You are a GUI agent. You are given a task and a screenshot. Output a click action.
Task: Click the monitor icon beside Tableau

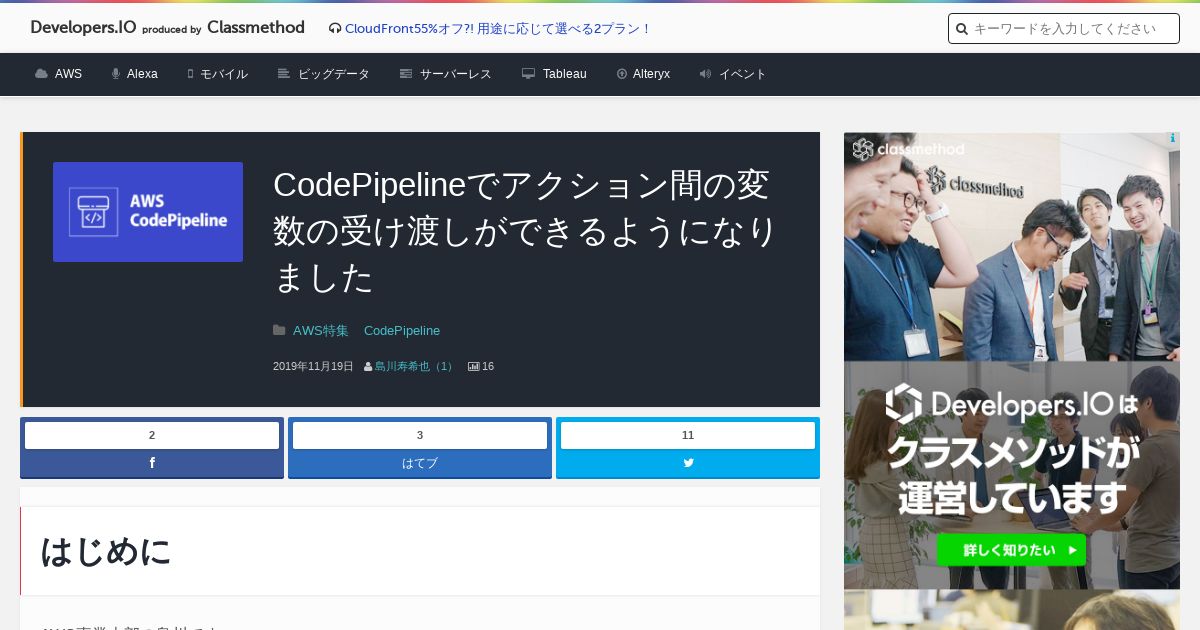click(528, 74)
